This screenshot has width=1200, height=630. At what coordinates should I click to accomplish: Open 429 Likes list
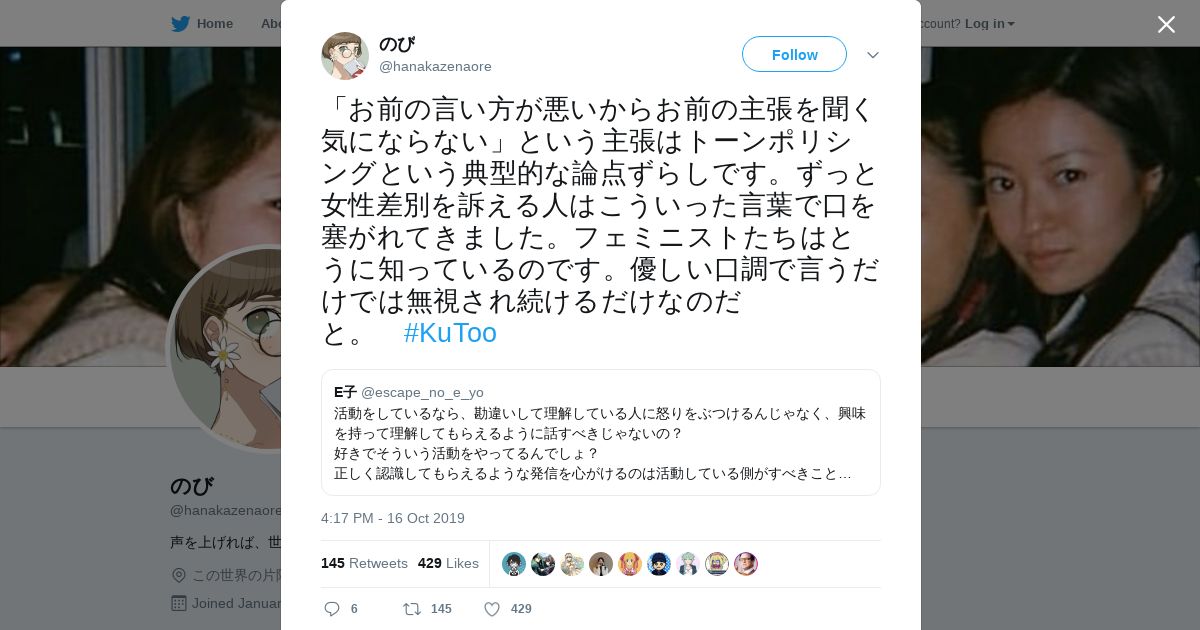[x=448, y=563]
